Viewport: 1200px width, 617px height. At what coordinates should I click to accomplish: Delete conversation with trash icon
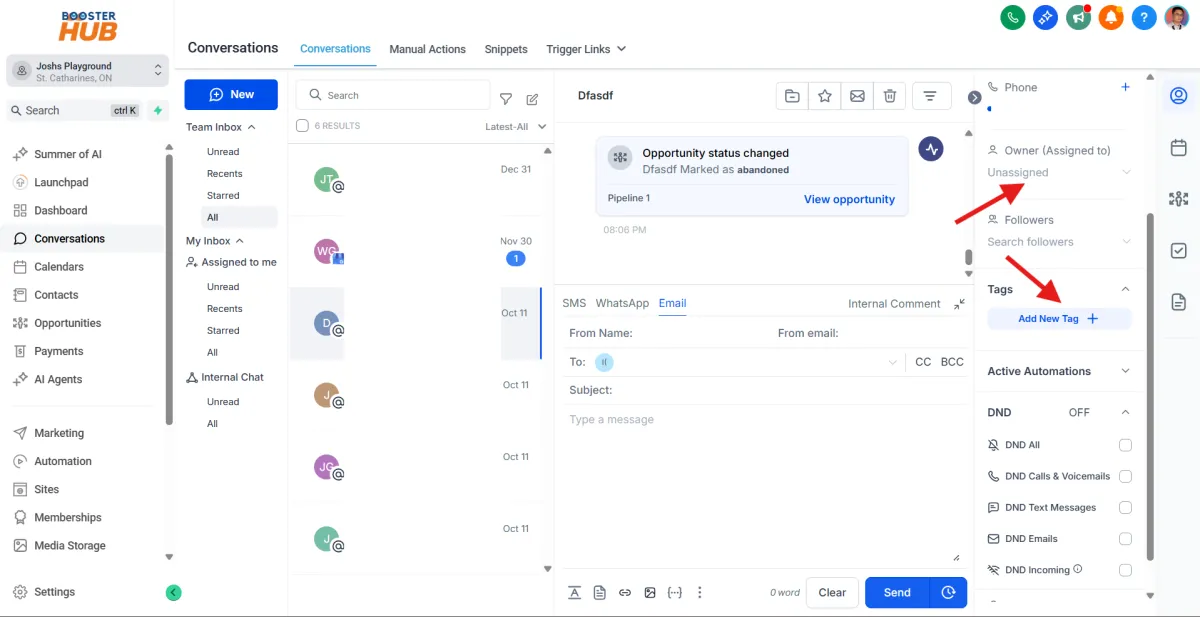point(890,96)
